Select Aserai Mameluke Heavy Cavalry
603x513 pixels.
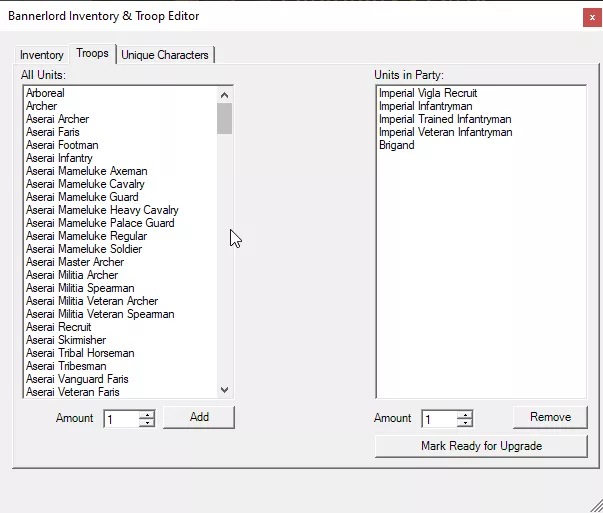click(121, 210)
